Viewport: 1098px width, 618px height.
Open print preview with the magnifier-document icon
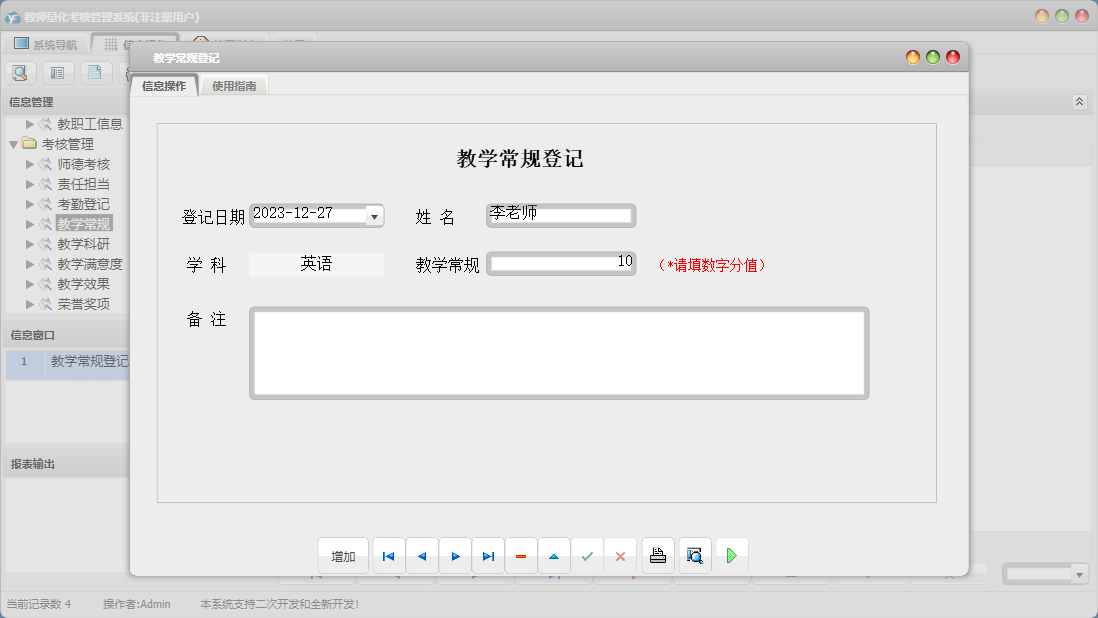click(694, 555)
